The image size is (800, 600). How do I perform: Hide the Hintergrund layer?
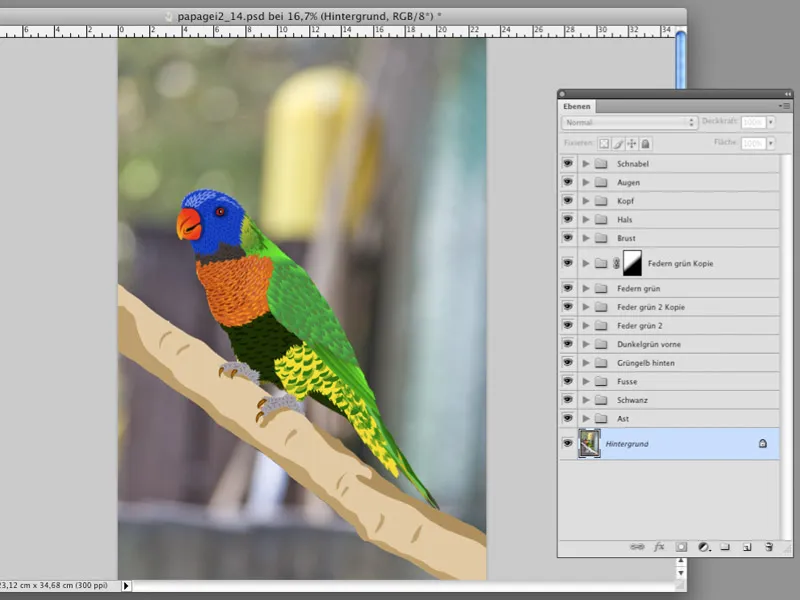(568, 443)
